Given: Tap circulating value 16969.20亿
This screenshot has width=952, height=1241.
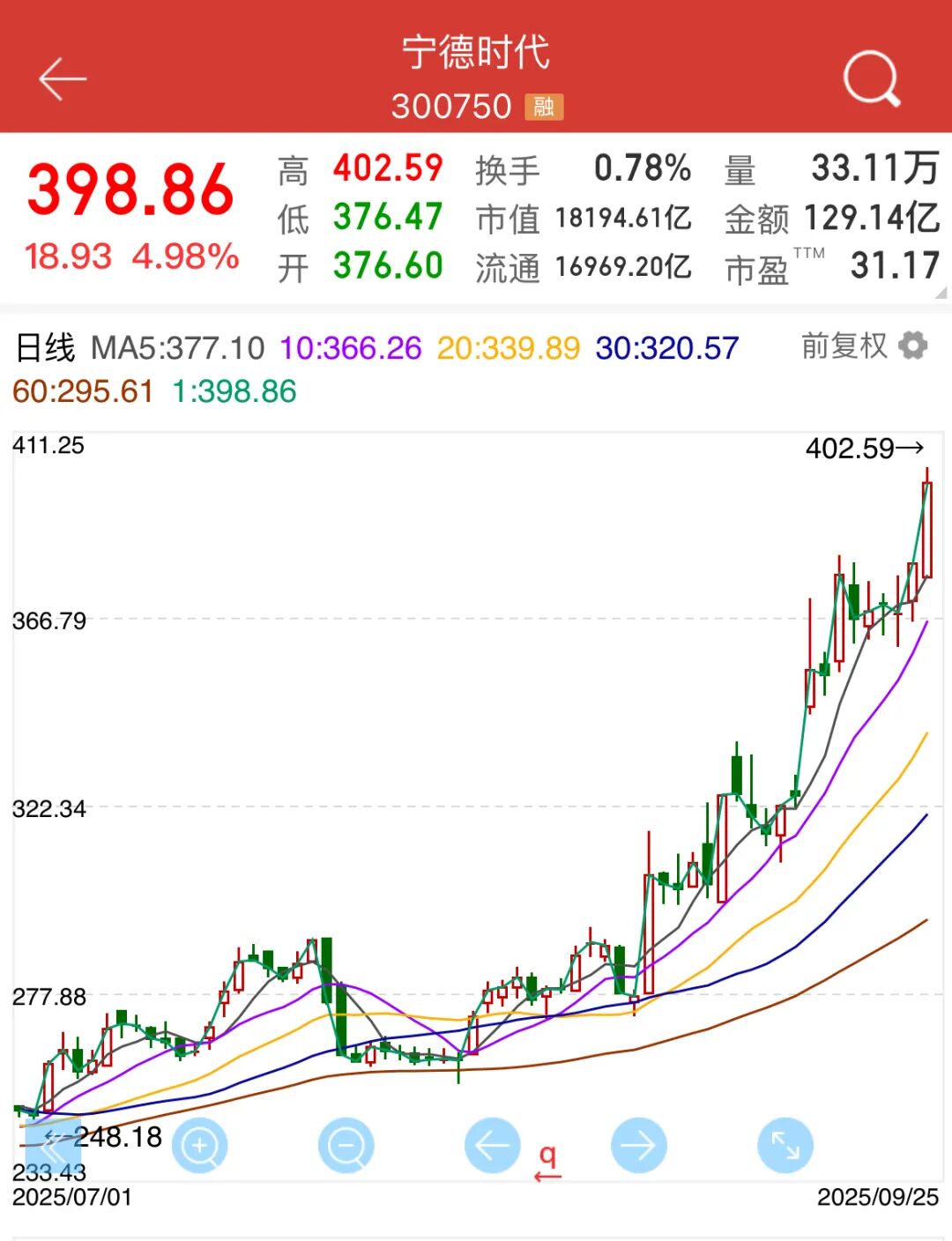Looking at the screenshot, I should 623,266.
